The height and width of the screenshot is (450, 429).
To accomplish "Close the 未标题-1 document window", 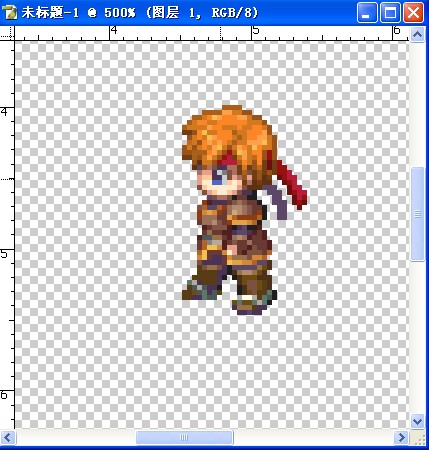I will (x=413, y=13).
